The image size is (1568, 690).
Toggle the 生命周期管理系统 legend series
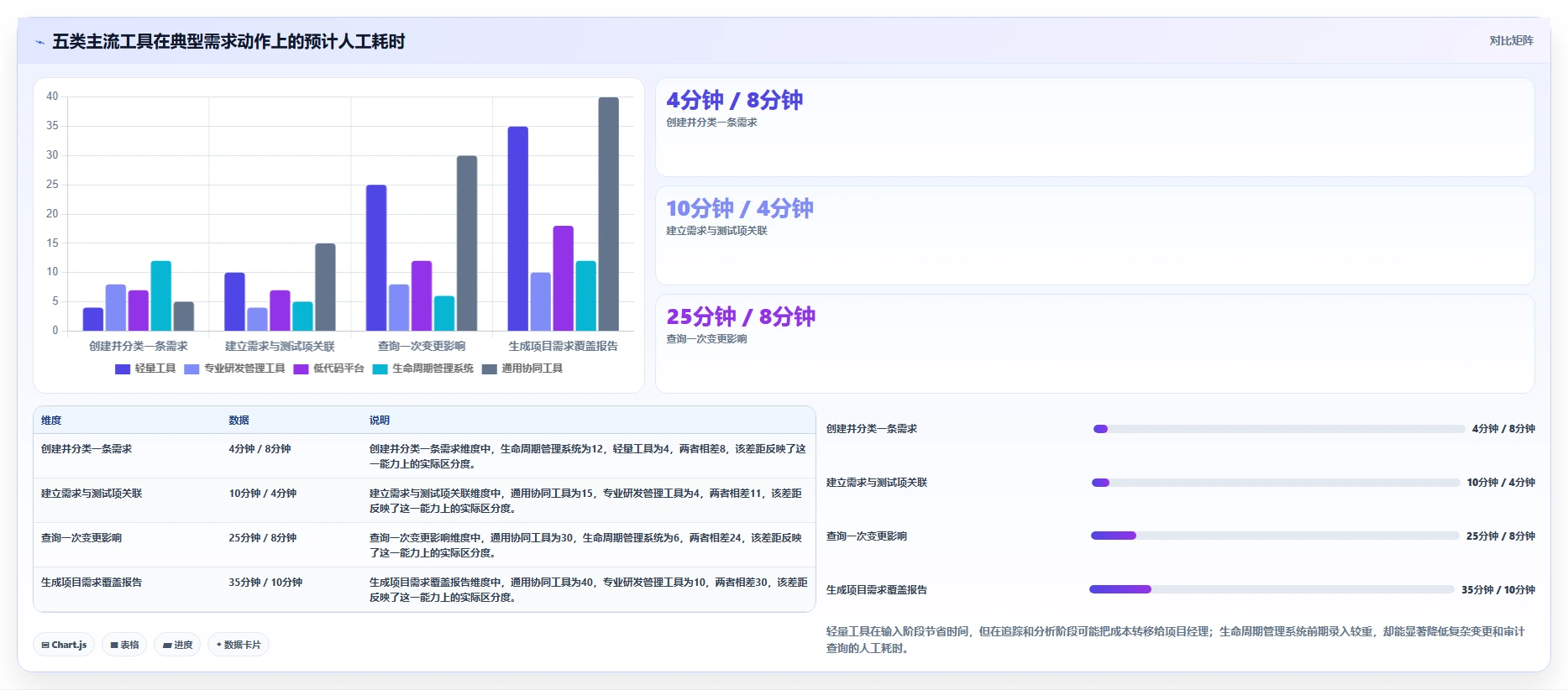pyautogui.click(x=422, y=369)
